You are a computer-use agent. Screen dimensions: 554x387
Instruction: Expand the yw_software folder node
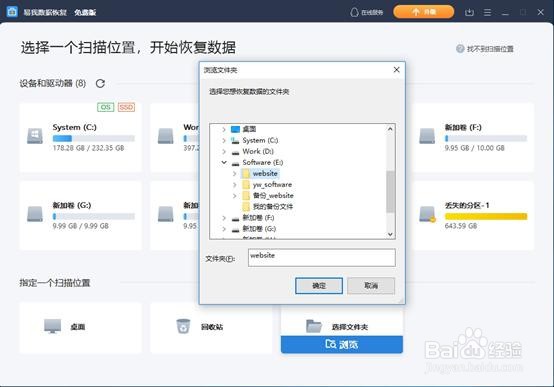click(x=235, y=184)
